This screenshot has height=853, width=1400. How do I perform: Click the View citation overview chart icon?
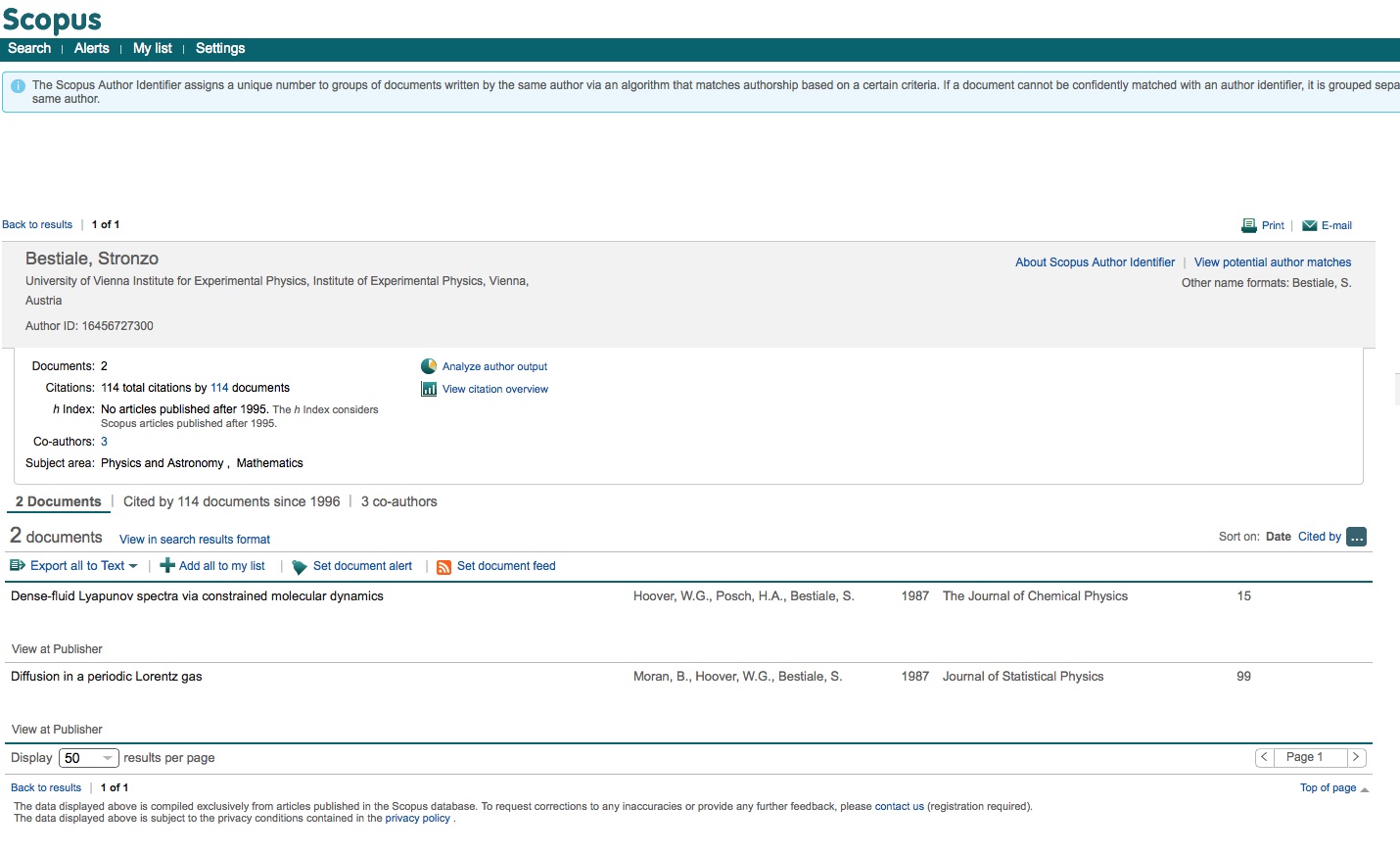coord(429,389)
